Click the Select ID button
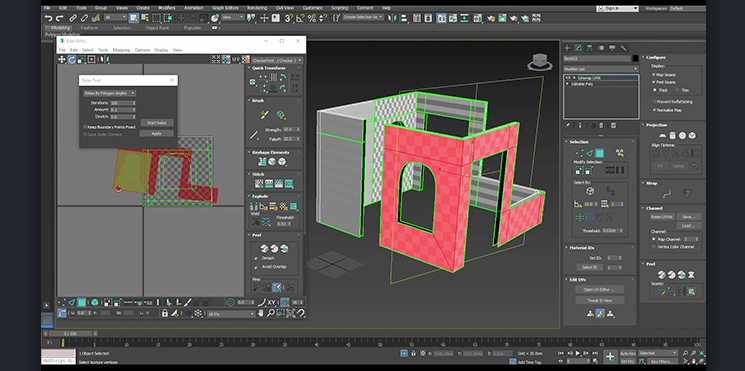 click(589, 267)
